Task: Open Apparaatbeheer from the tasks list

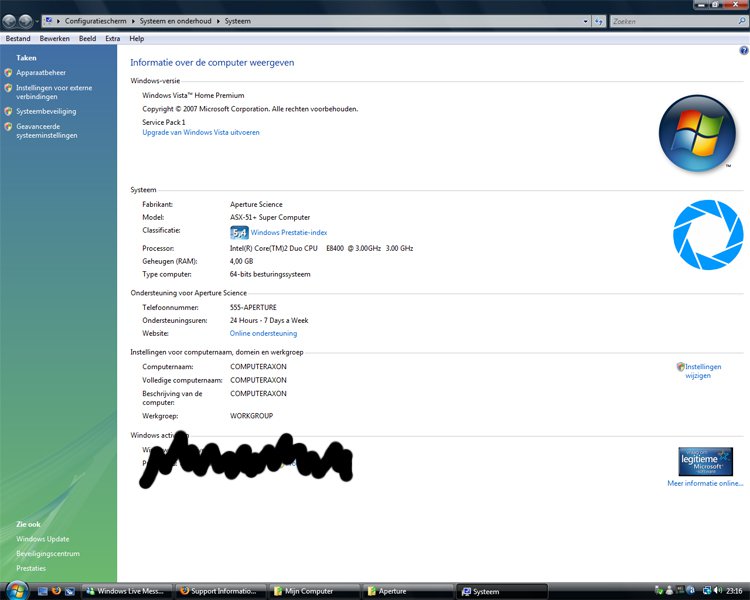Action: point(41,73)
